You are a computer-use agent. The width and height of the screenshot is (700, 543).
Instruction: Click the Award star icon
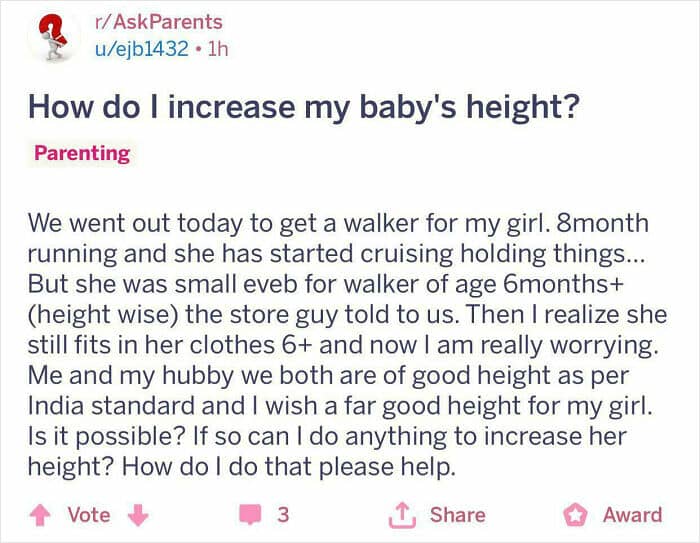coord(576,515)
